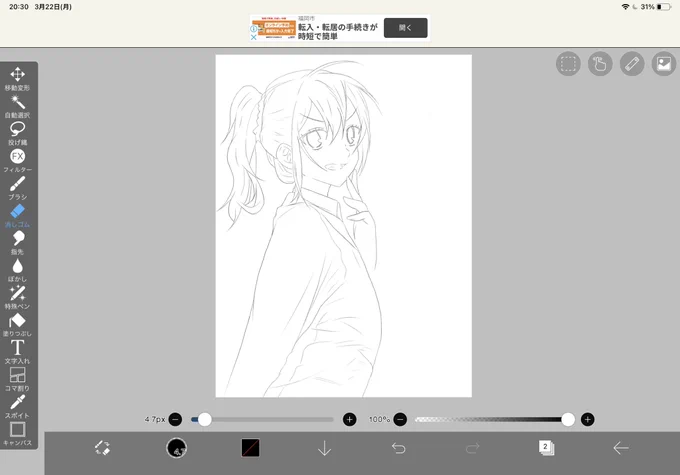The height and width of the screenshot is (475, 680).
Task: Tap the clock showing 20:30
Action: (x=19, y=7)
